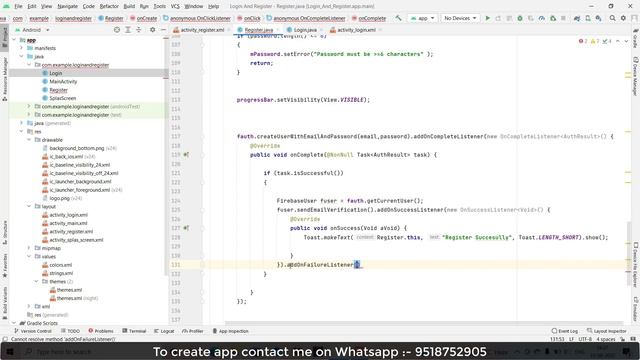Toggle Gradle panel on right strip
This screenshot has height=360, width=640.
(636, 38)
